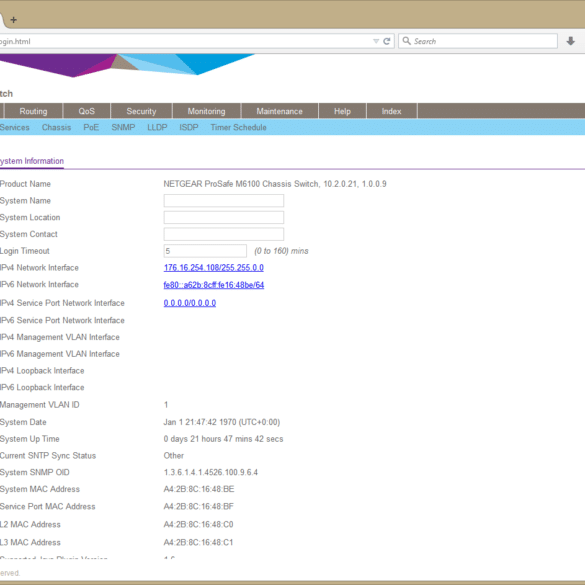Click the System Location input field

pos(223,218)
